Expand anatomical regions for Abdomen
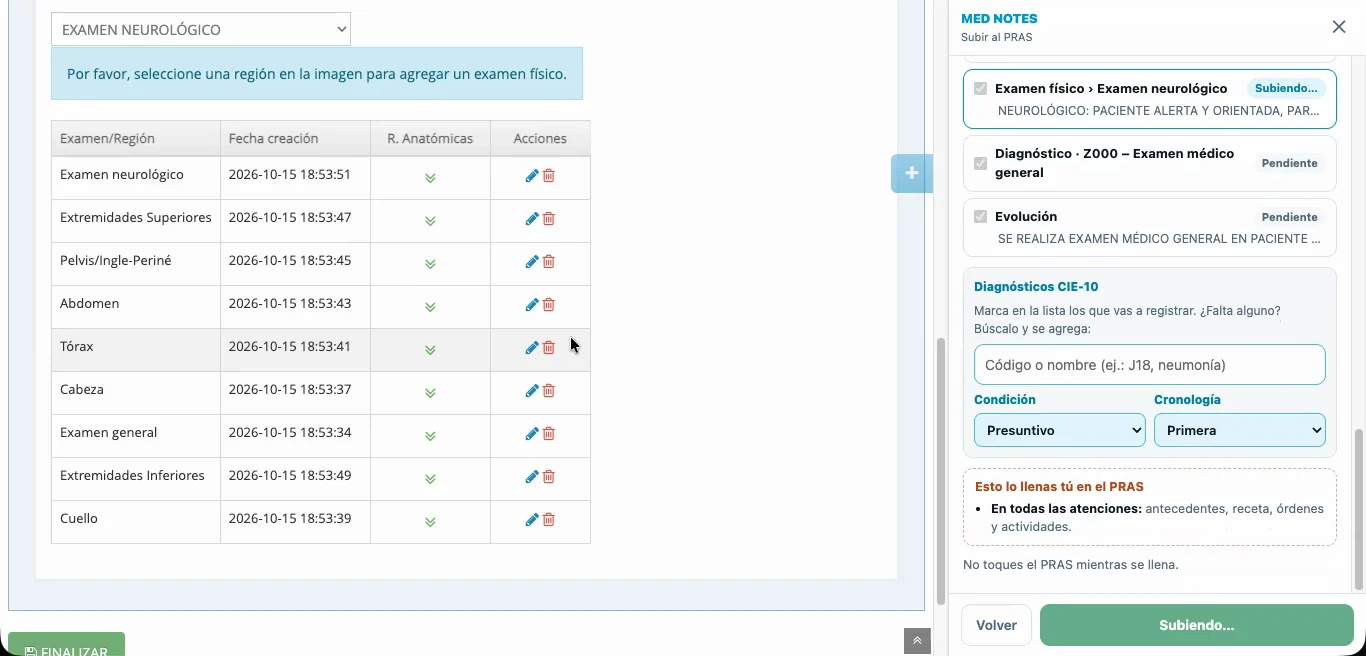This screenshot has width=1366, height=656. tap(430, 307)
